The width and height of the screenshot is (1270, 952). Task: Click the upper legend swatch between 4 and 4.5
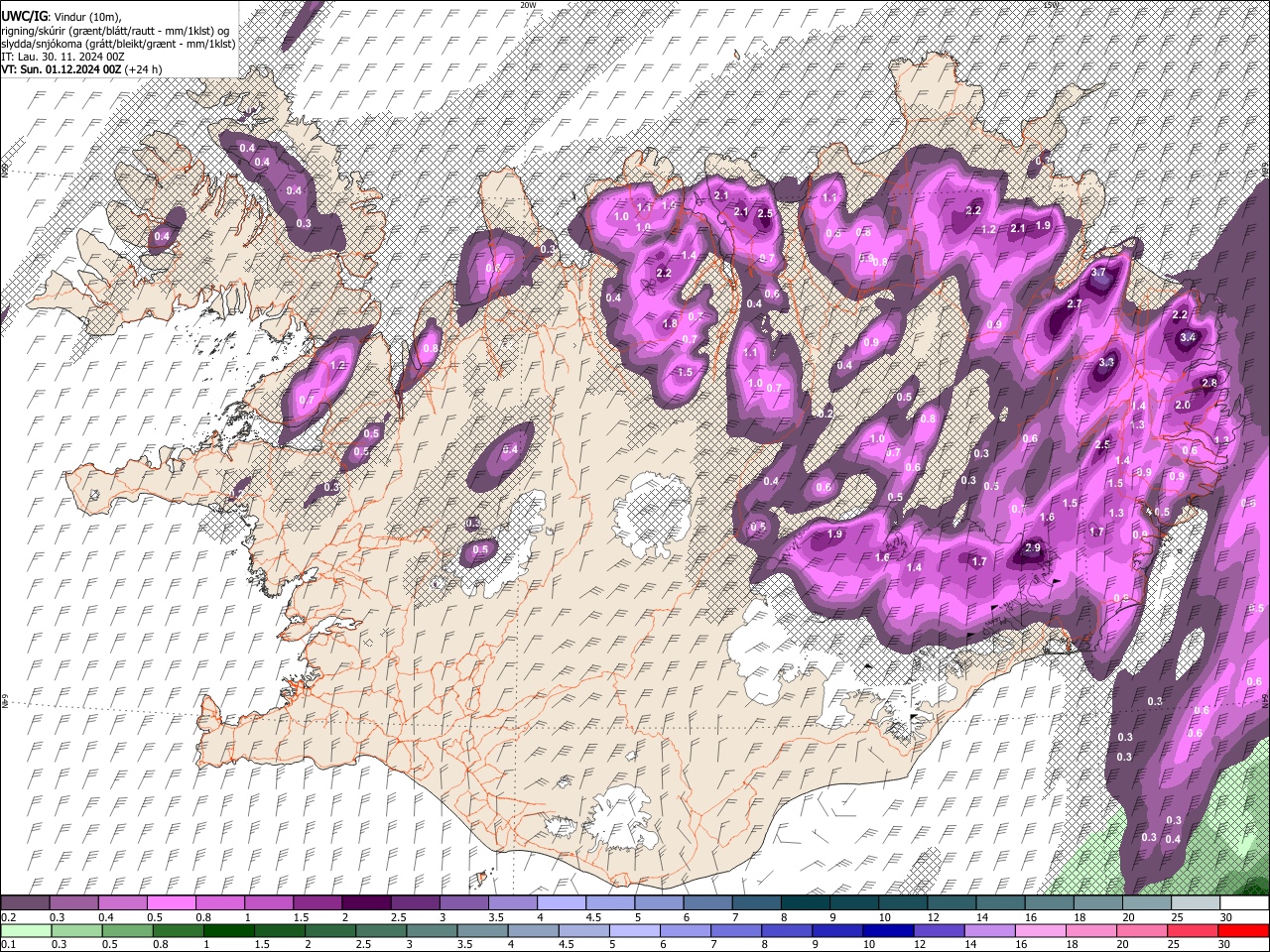point(561,903)
